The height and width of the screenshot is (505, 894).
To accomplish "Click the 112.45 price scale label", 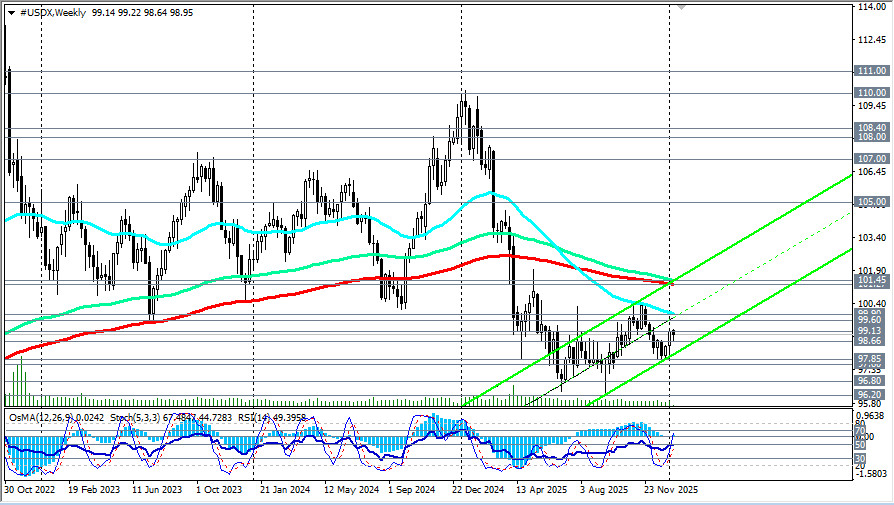I will [872, 40].
